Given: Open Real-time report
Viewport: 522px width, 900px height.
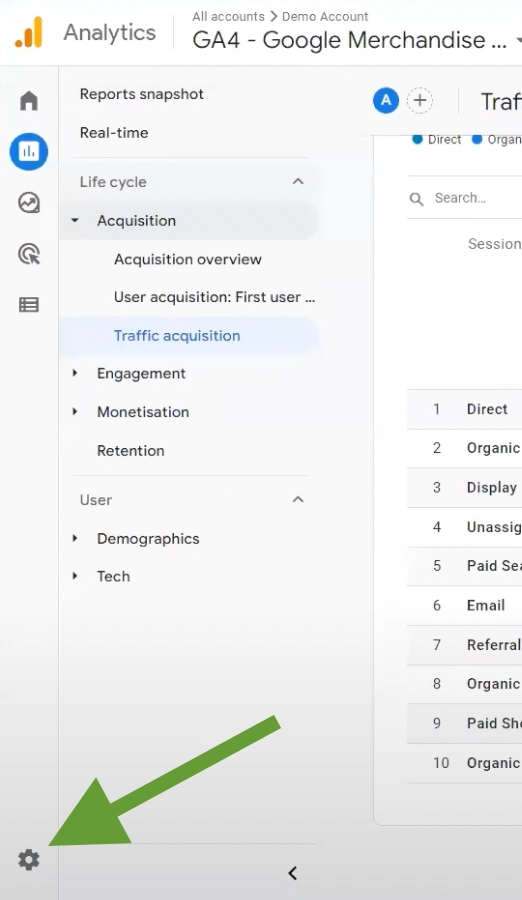Looking at the screenshot, I should (114, 133).
